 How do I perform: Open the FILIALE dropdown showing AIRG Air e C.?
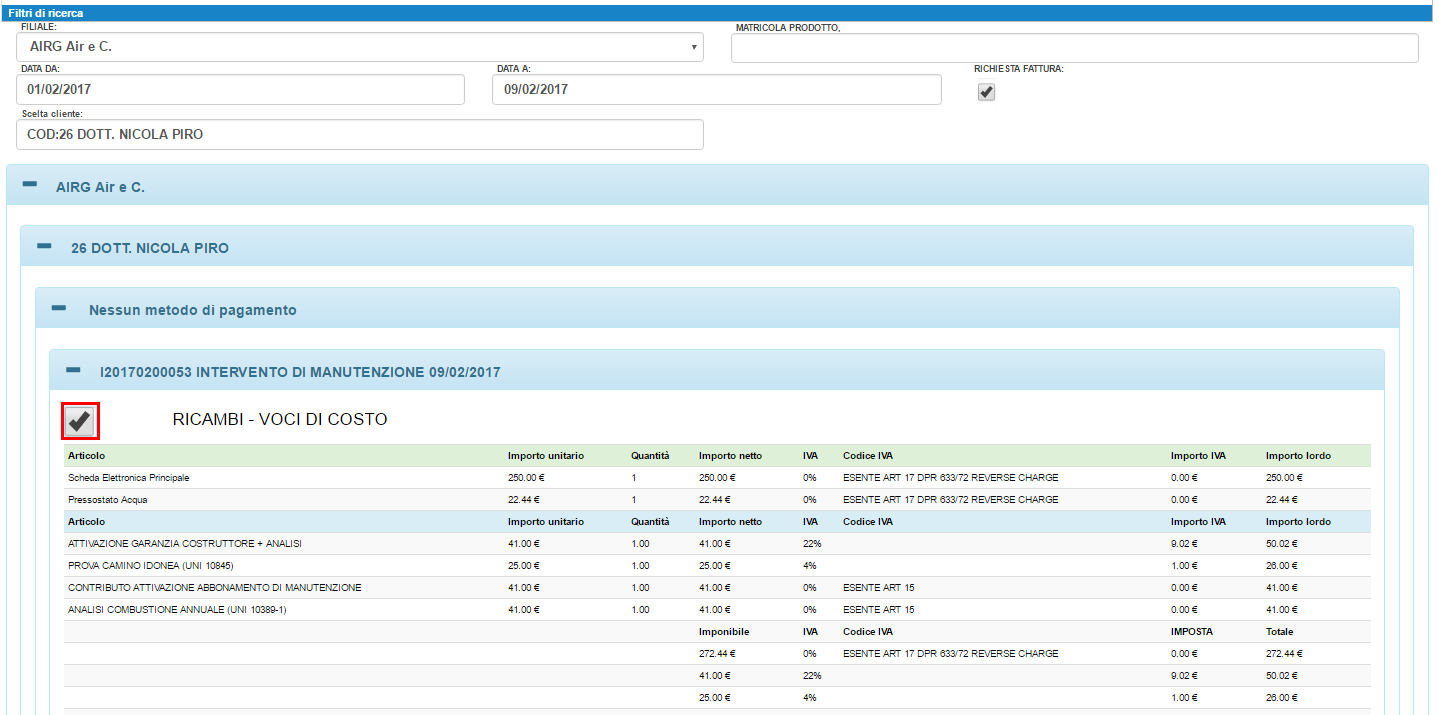click(360, 47)
